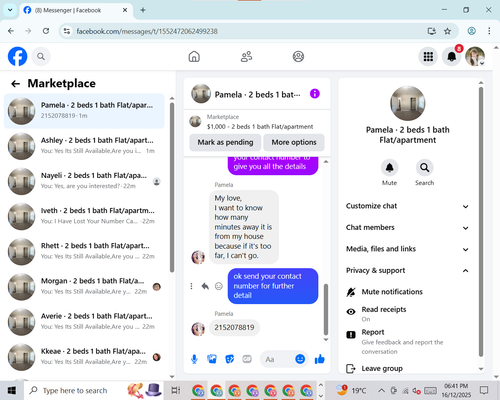Click conversation list scrollbar
This screenshot has height=400, width=500.
(172, 187)
